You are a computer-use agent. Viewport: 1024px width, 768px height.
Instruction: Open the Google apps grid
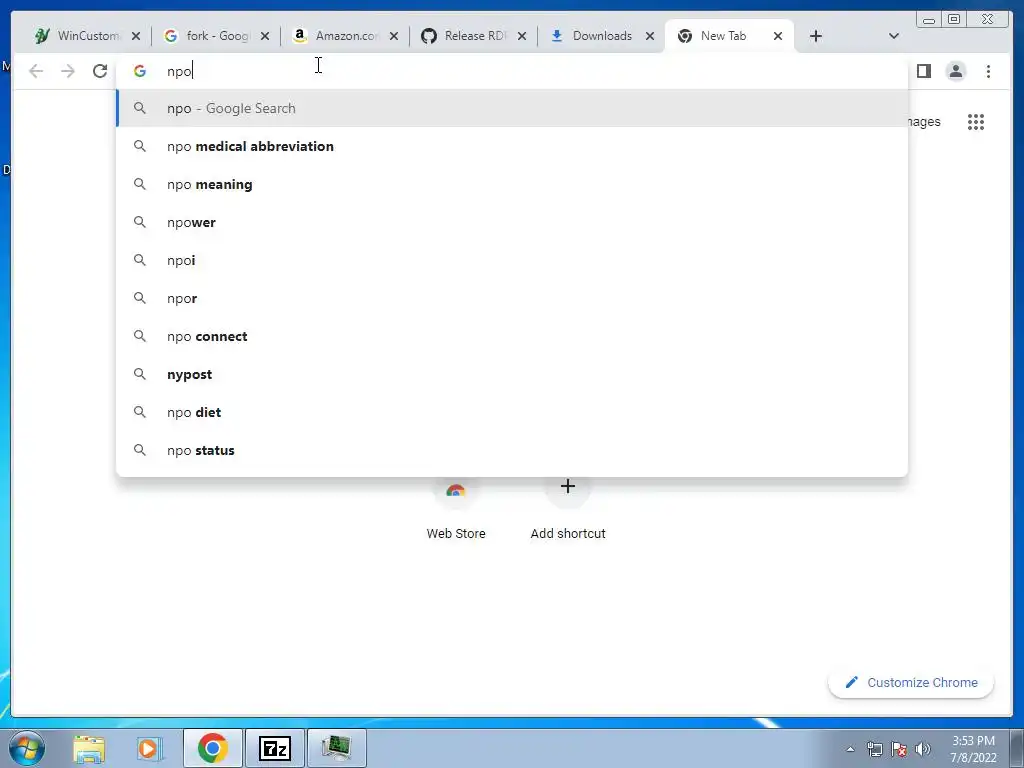click(976, 121)
